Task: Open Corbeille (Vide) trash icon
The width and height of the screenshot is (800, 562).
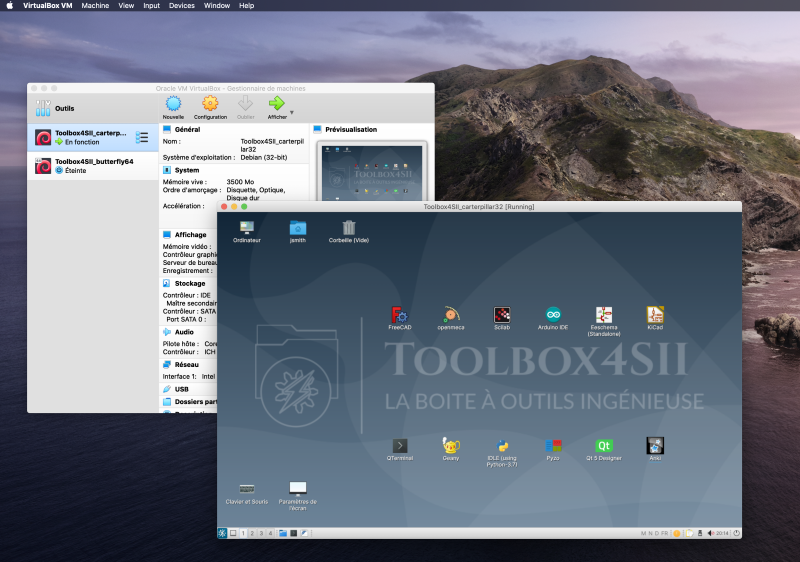Action: tap(348, 232)
